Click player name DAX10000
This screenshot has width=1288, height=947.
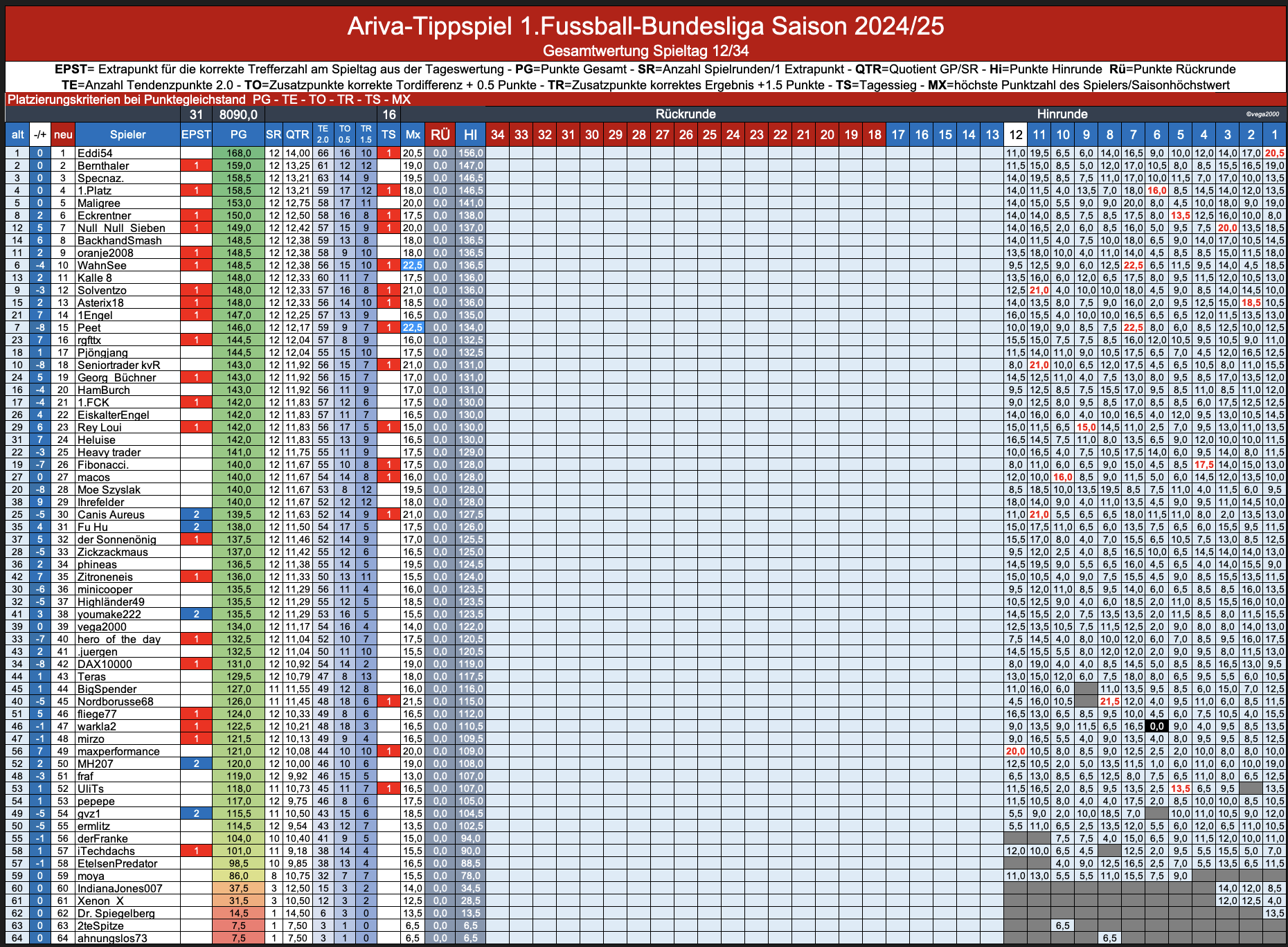click(105, 664)
